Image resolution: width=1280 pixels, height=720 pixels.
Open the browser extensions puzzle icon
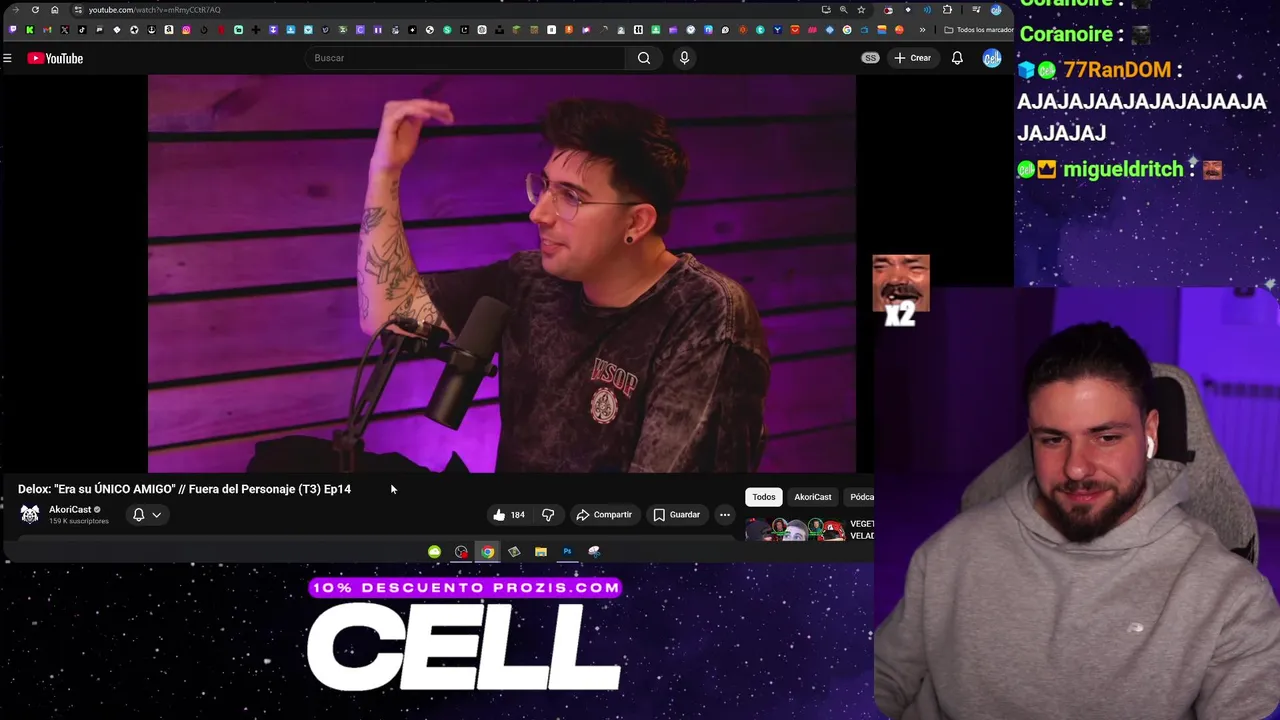947,10
